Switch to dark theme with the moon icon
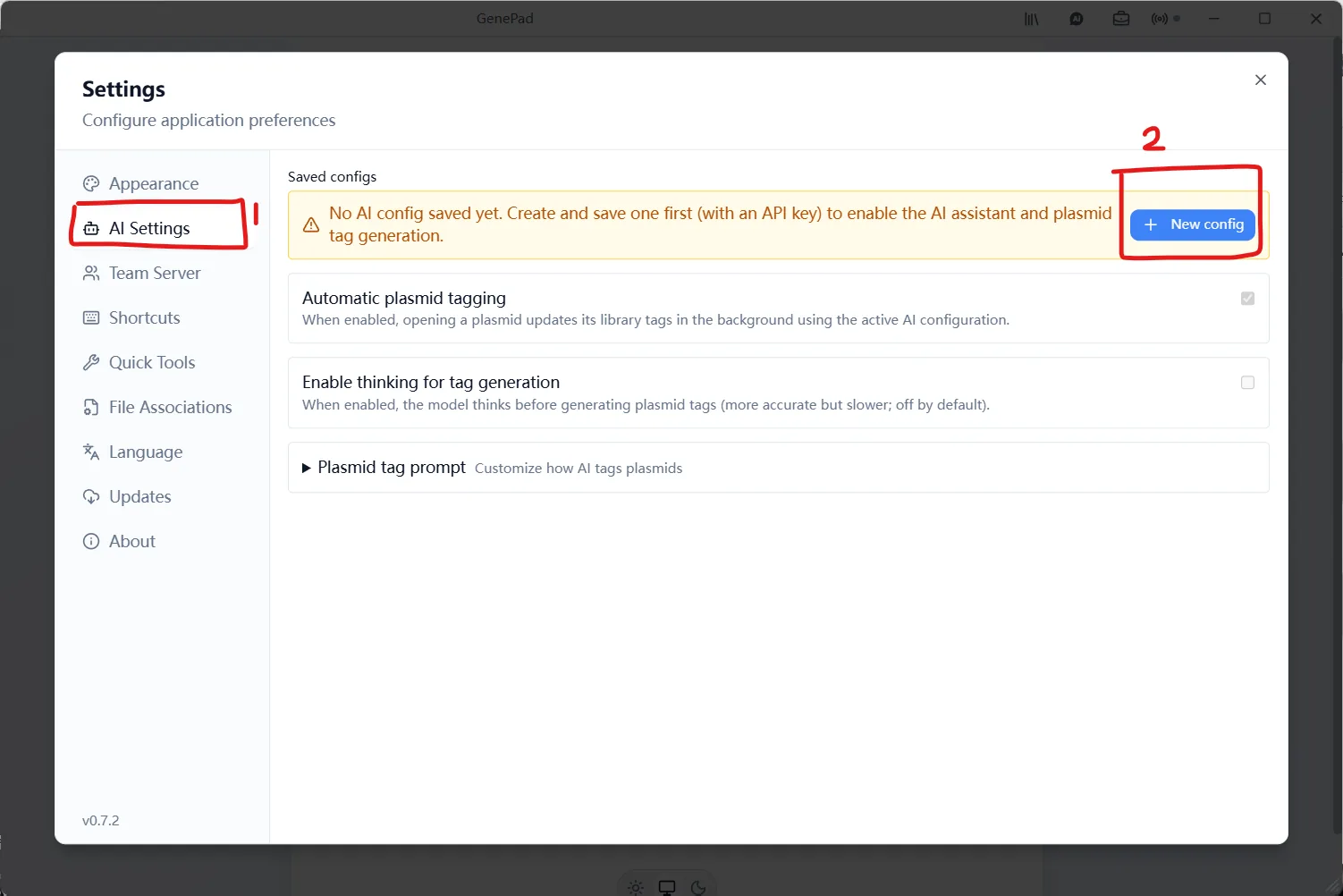 click(698, 888)
